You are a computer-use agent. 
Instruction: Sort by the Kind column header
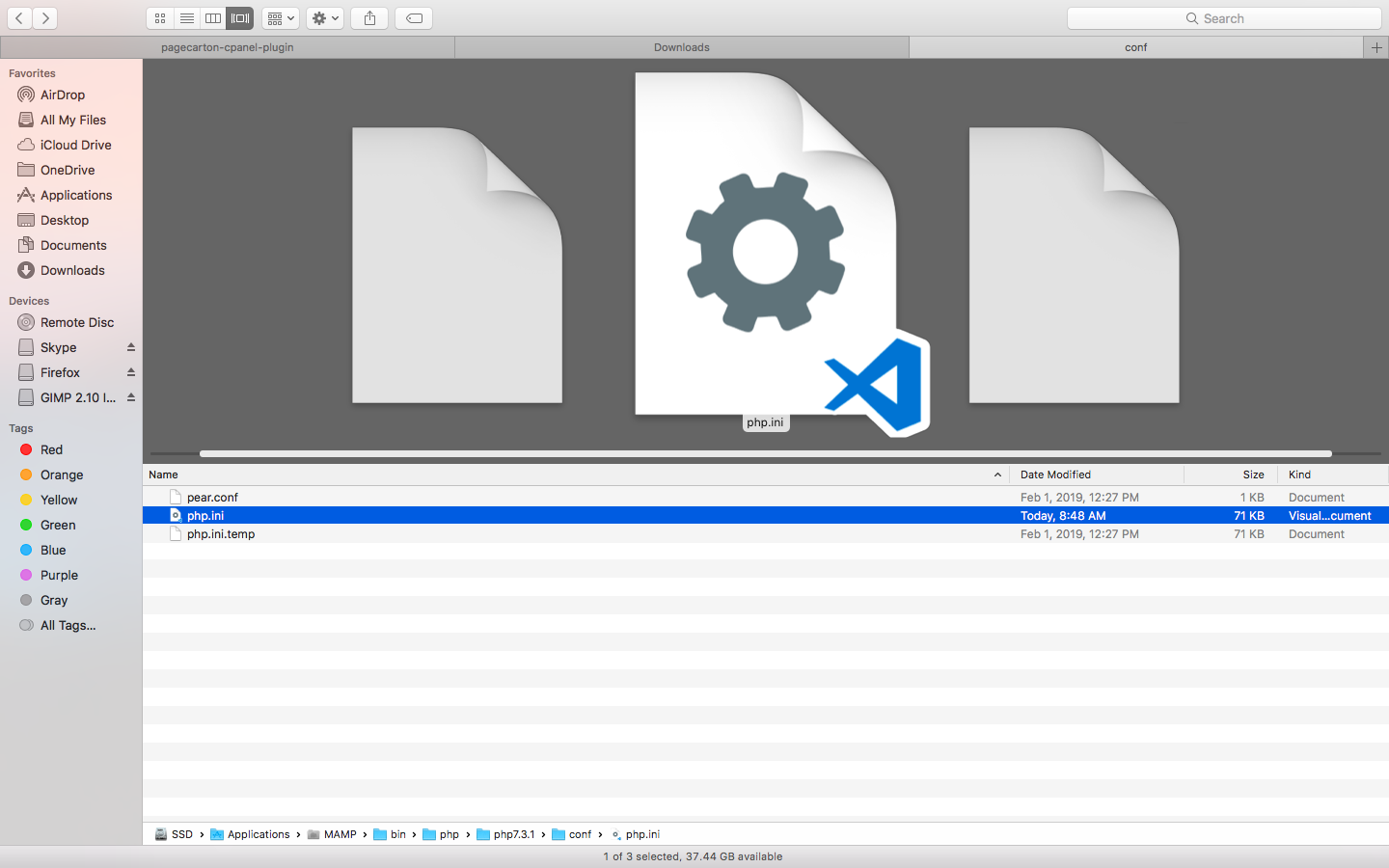1333,475
